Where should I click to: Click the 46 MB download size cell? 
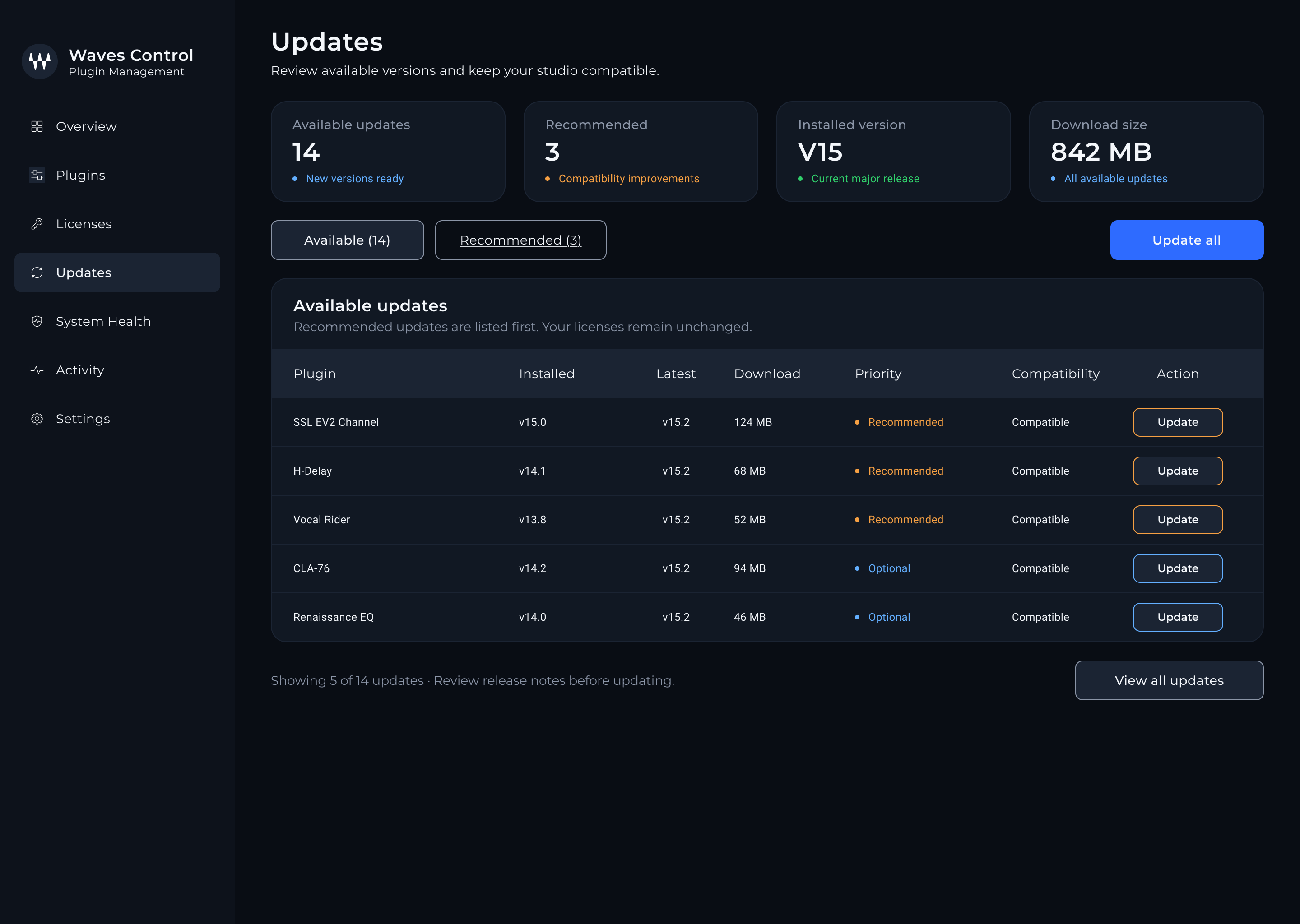750,617
